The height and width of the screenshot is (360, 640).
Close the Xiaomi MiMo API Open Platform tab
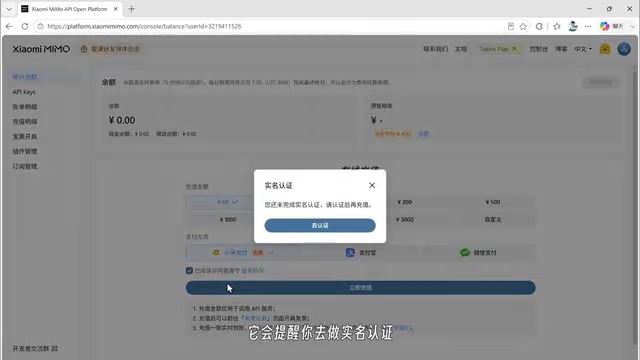coord(116,9)
